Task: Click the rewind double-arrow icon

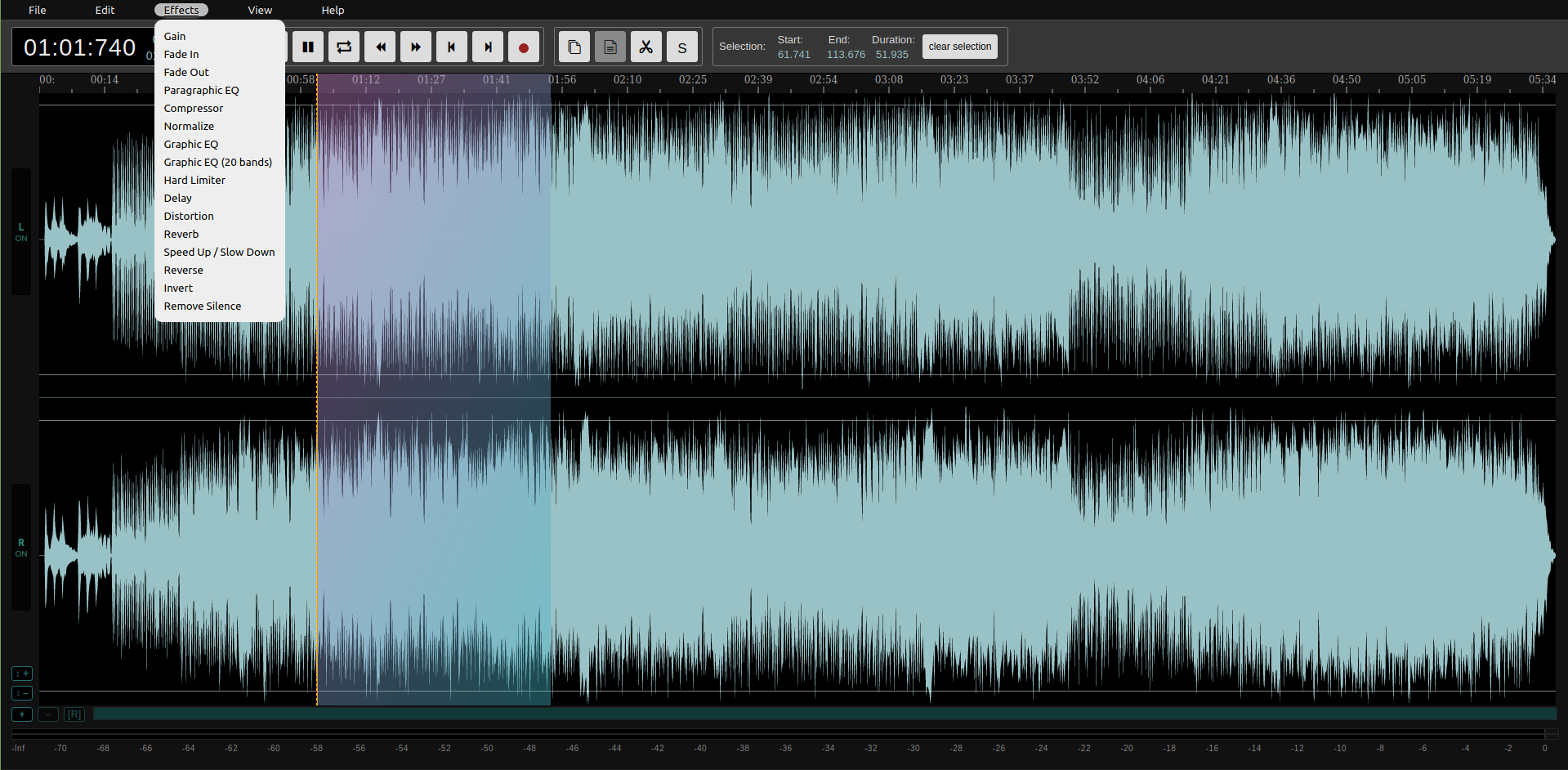Action: pos(380,47)
